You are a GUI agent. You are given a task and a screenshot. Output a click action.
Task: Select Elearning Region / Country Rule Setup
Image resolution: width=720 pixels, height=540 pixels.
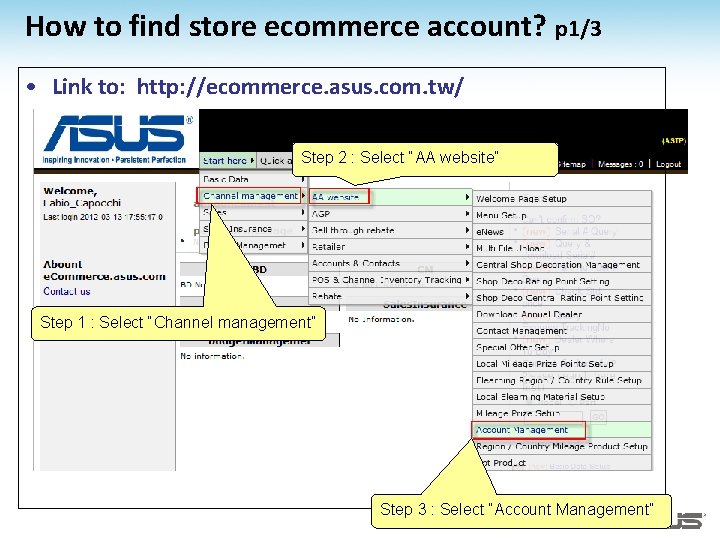point(562,381)
